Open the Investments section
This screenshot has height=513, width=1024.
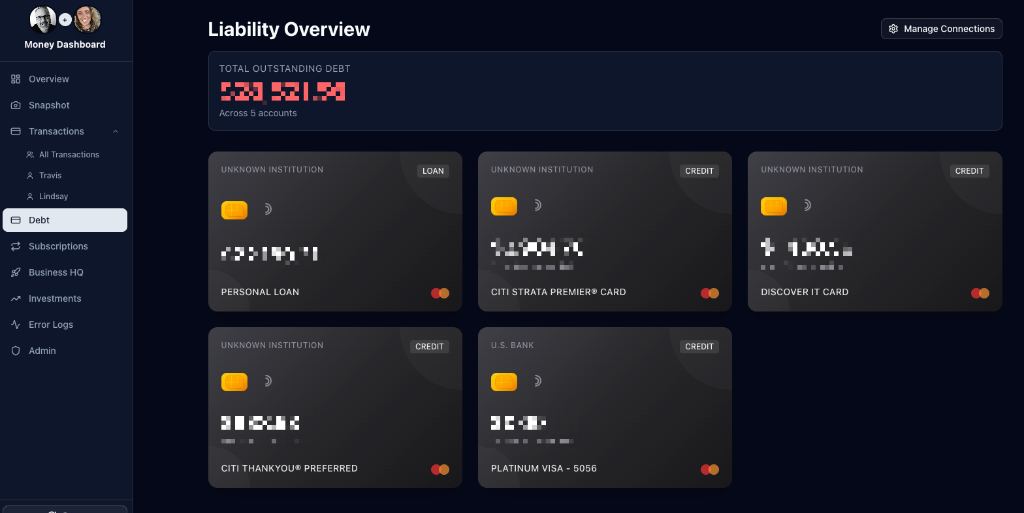55,298
